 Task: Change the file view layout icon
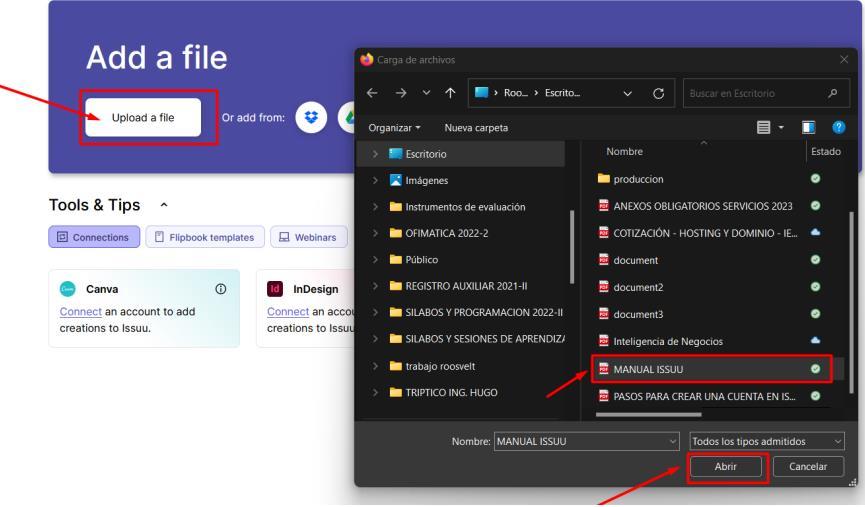763,127
